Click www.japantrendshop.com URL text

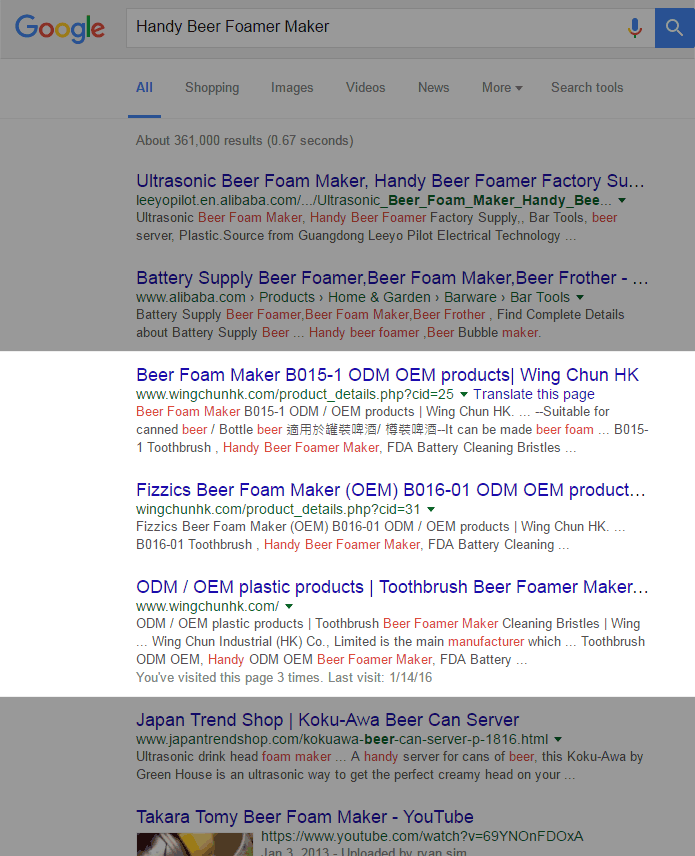click(x=342, y=740)
